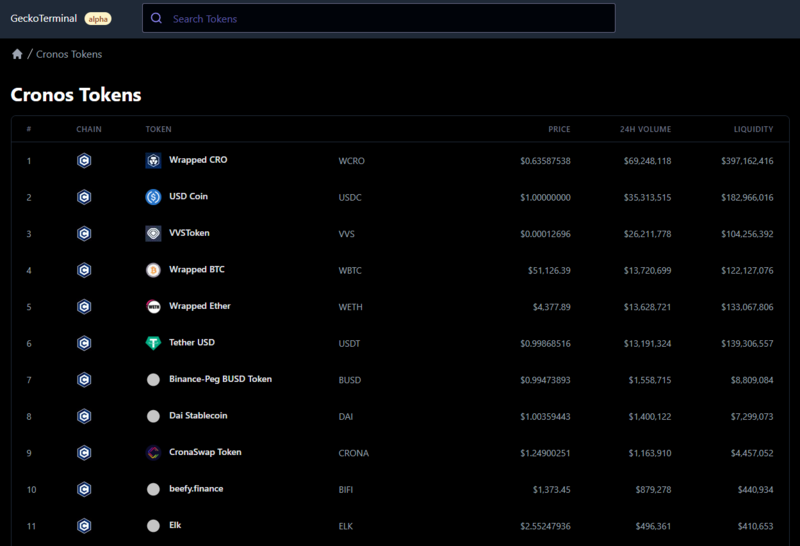Click the price $51,126.39

(549, 270)
